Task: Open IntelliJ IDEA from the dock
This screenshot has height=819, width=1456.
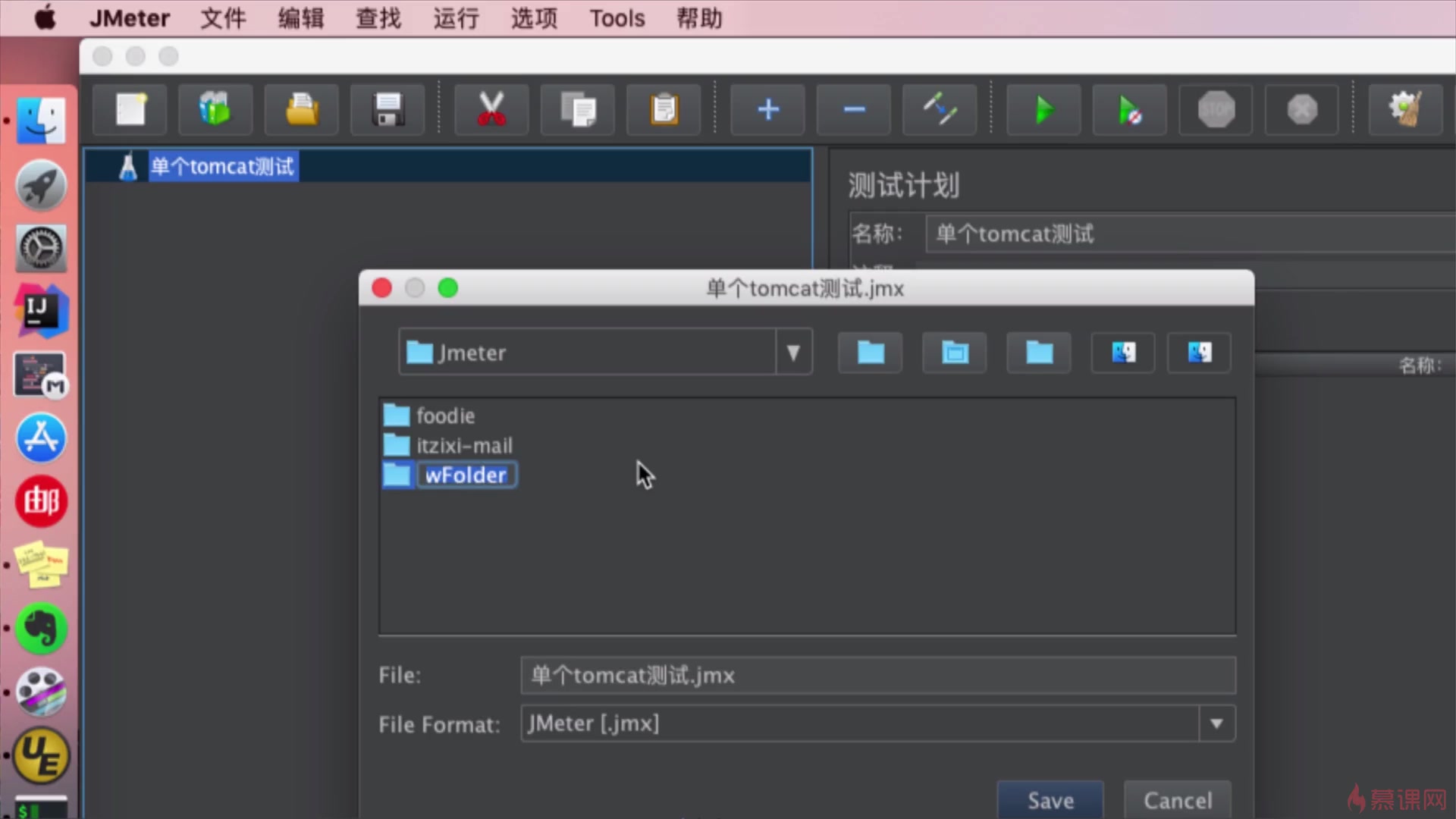Action: tap(41, 311)
